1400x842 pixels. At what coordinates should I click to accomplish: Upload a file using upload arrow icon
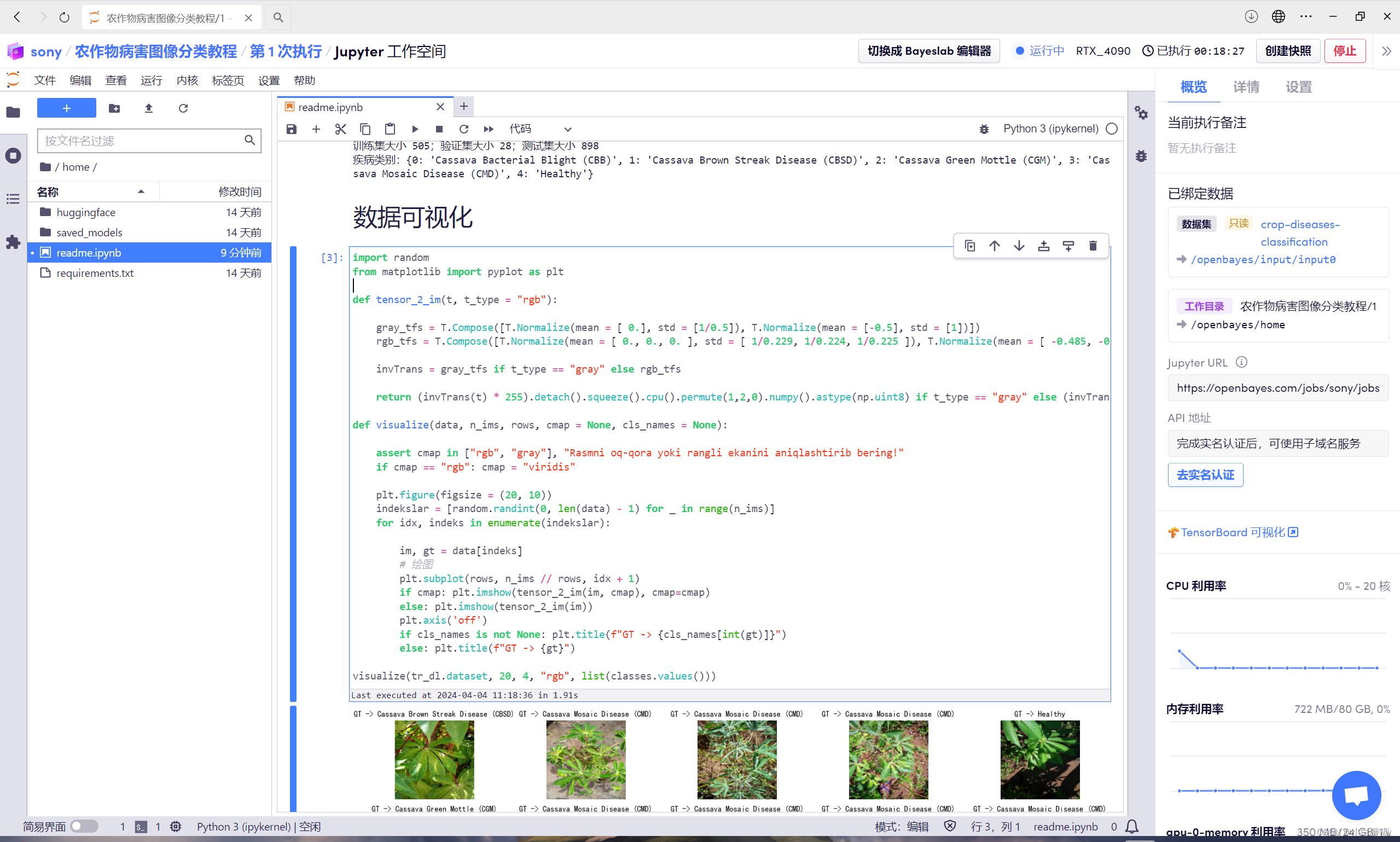(149, 108)
